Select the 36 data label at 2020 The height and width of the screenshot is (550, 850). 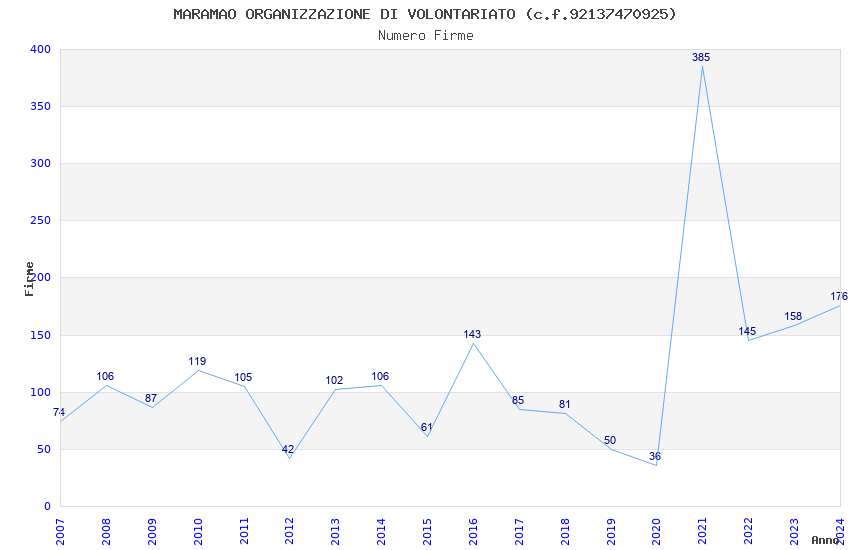(655, 456)
